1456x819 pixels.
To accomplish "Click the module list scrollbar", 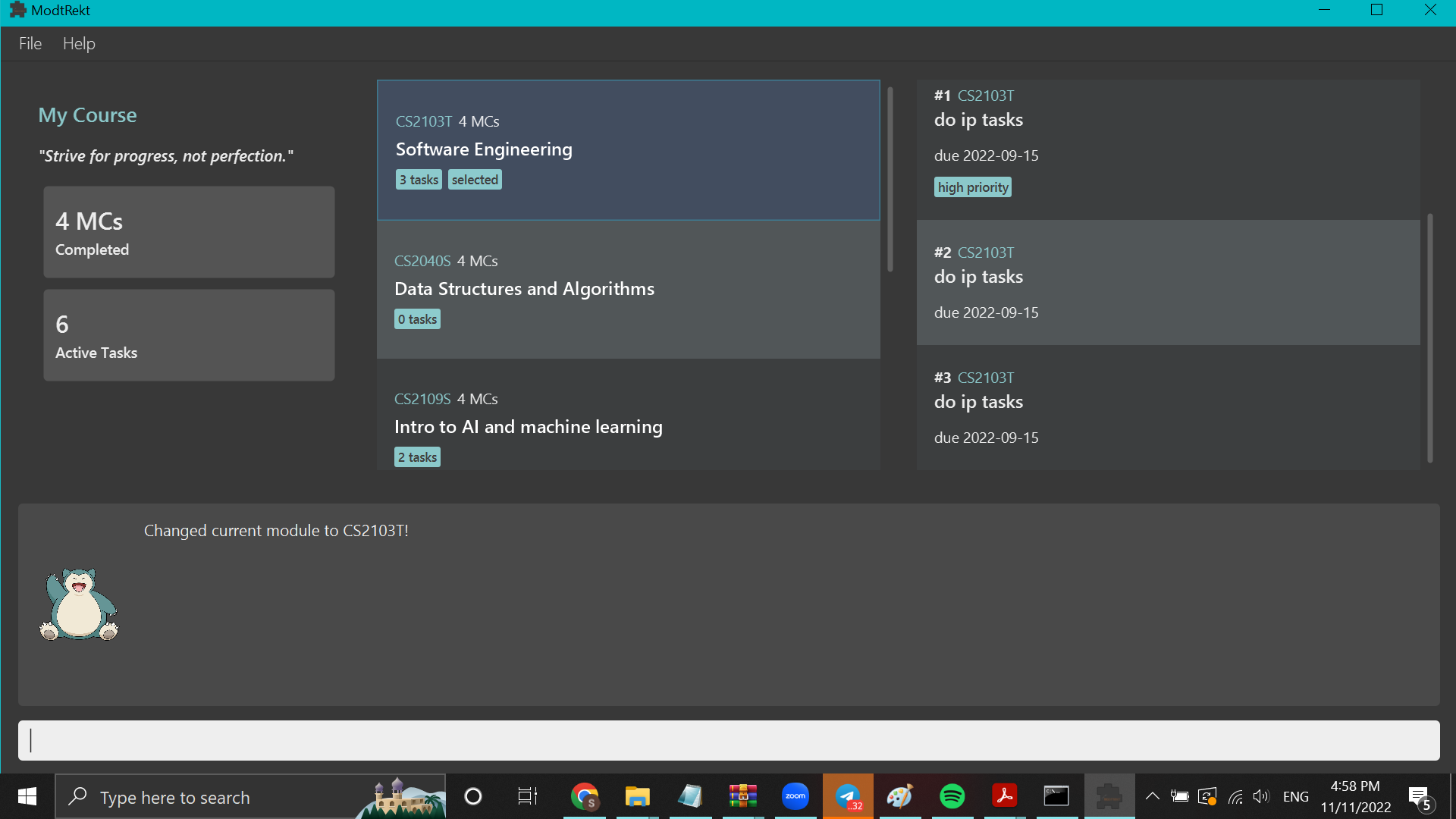I will tap(890, 180).
